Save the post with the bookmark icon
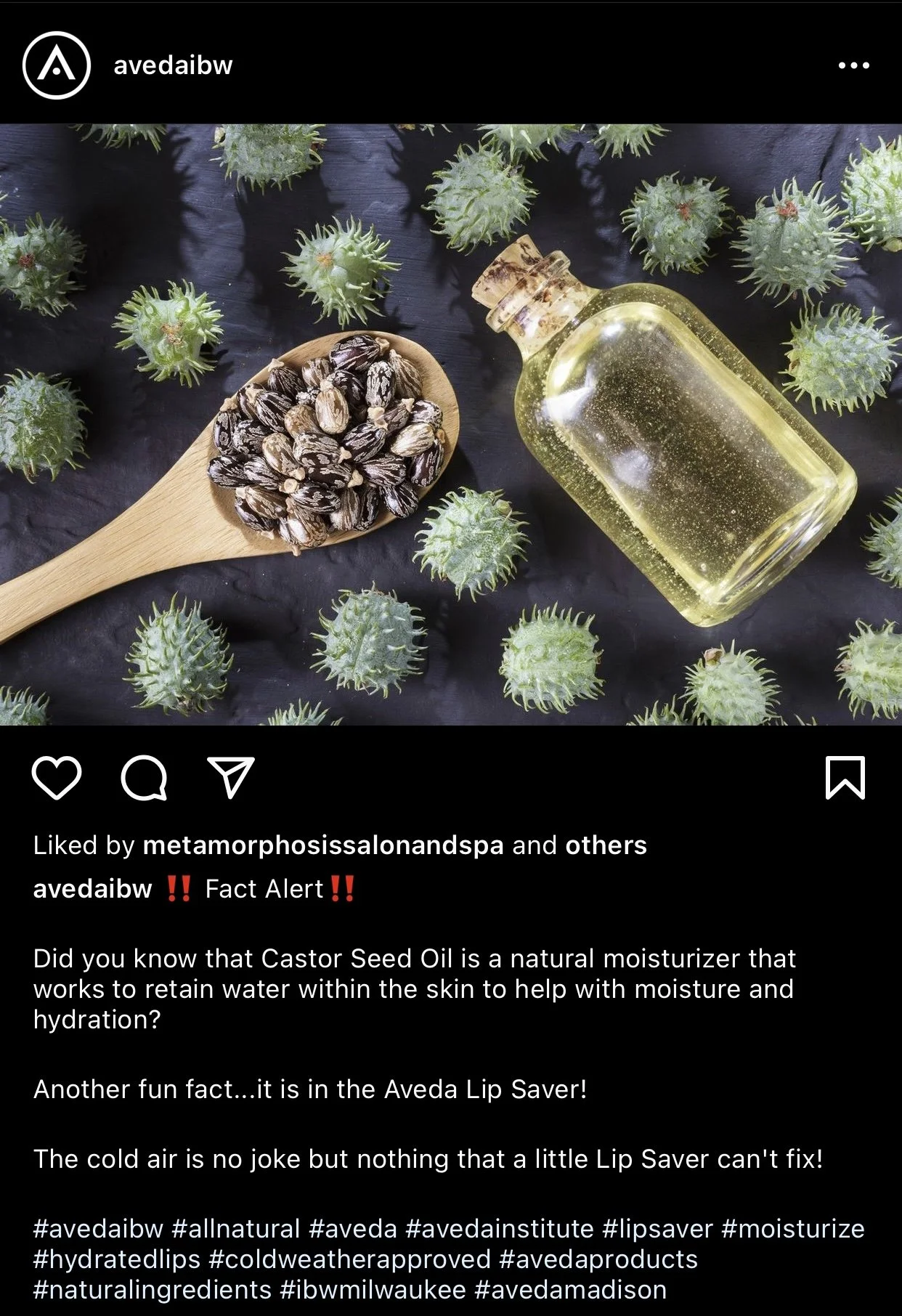This screenshot has height=1316, width=902. [845, 778]
